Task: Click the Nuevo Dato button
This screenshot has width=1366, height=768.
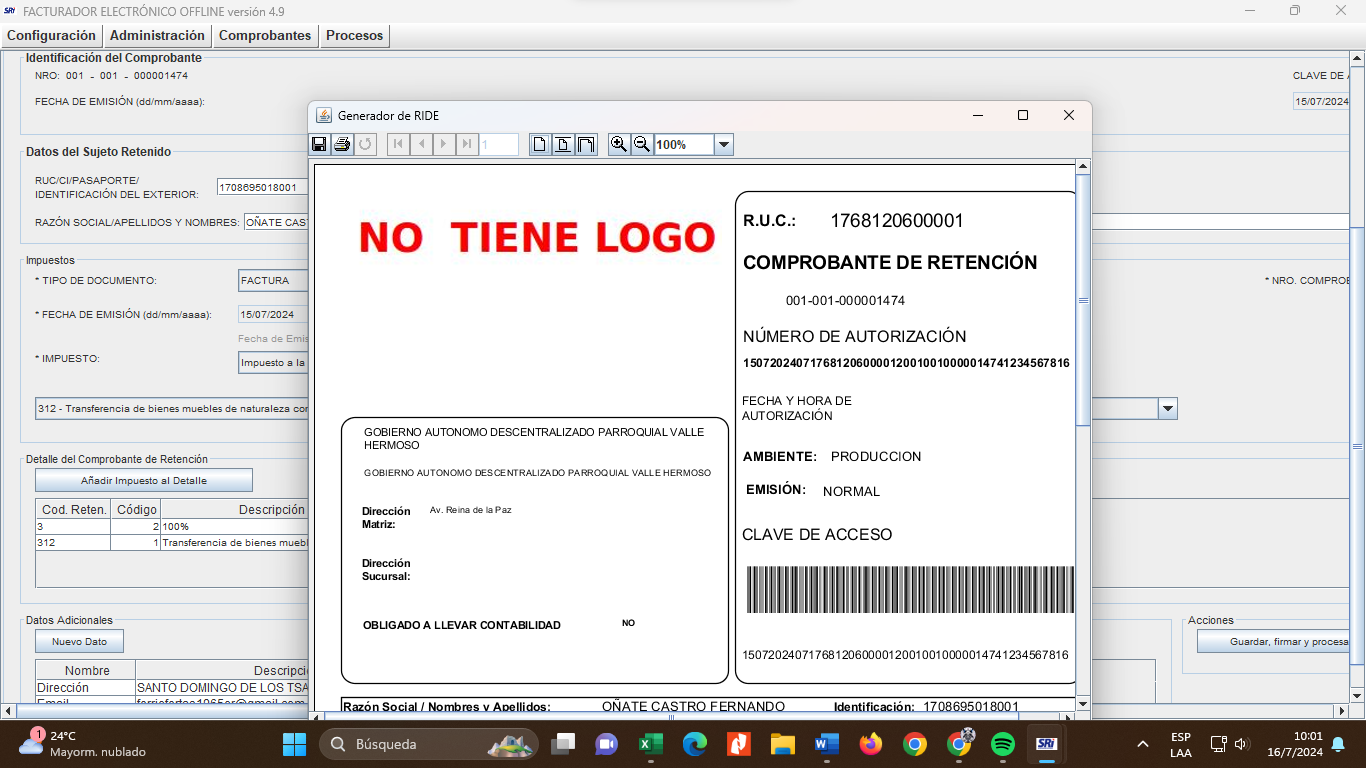Action: (x=79, y=641)
